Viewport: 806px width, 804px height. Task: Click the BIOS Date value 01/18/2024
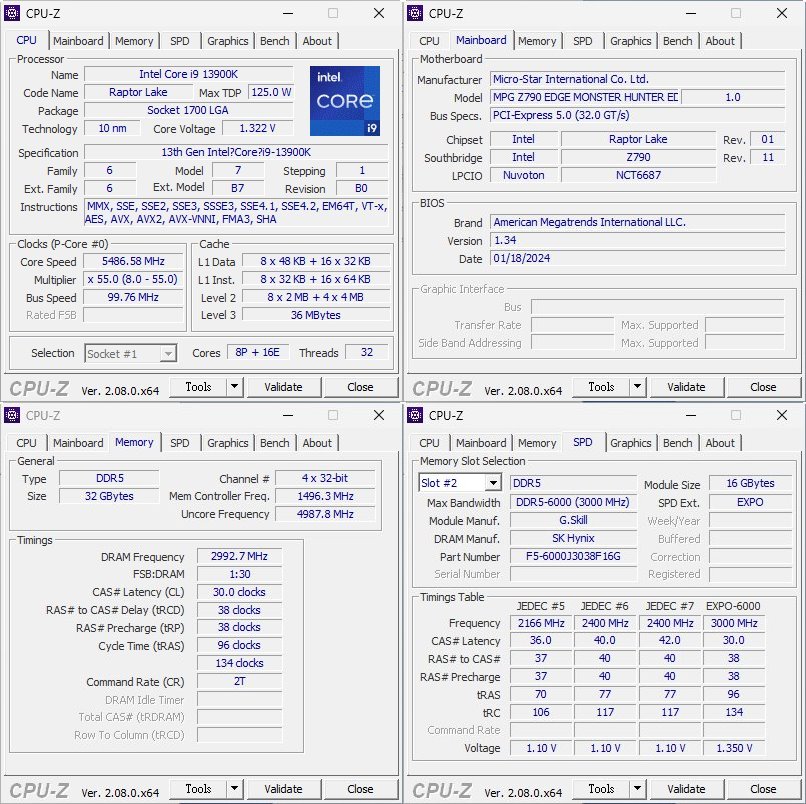[x=637, y=258]
